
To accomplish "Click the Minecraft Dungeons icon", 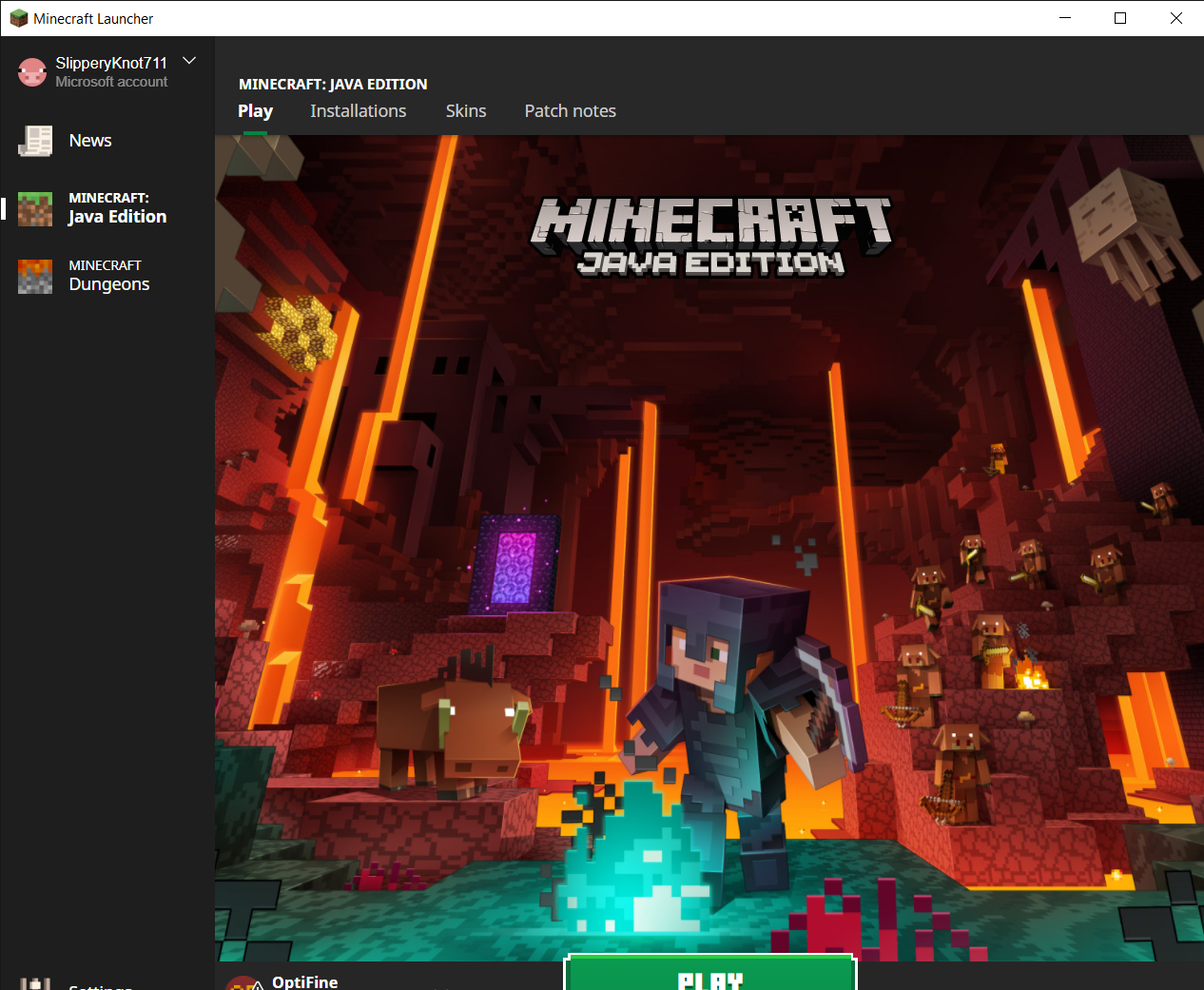I will 35,276.
